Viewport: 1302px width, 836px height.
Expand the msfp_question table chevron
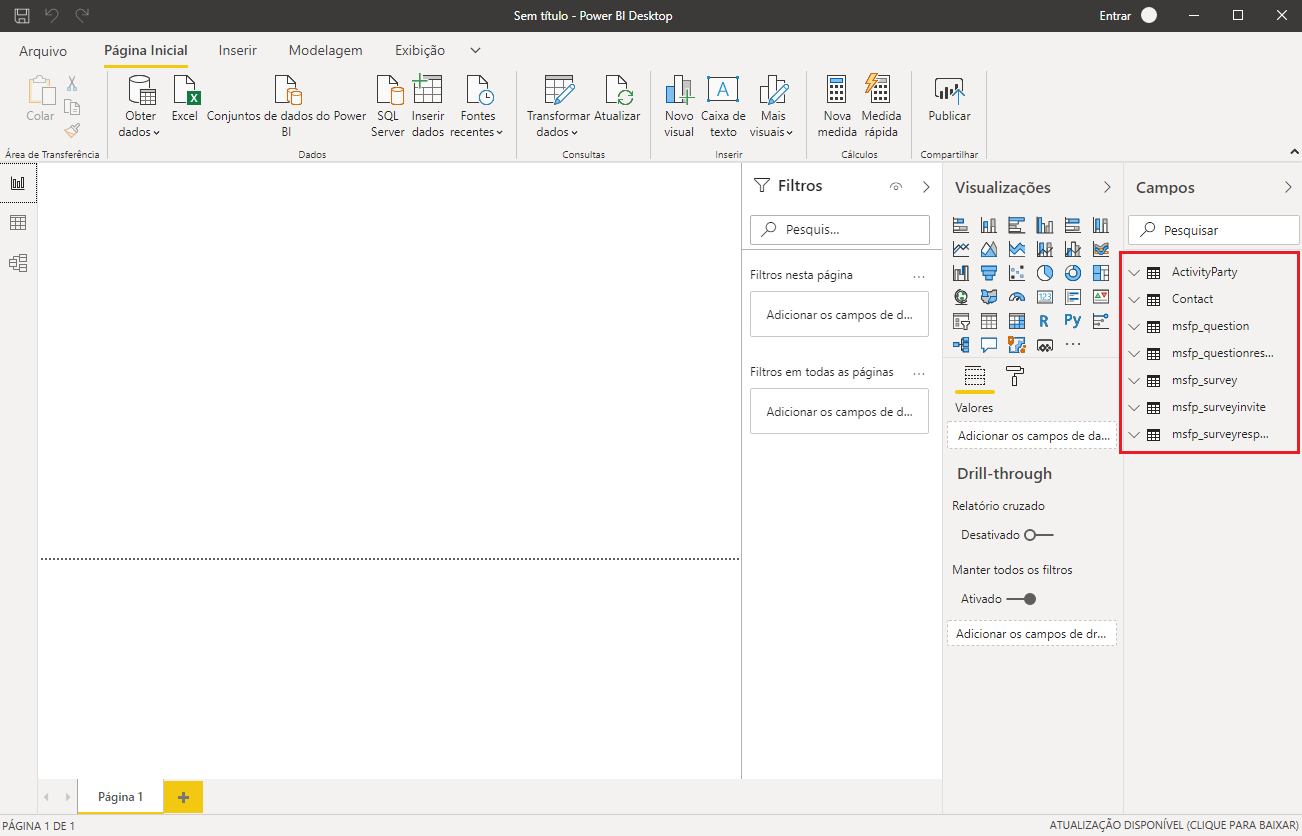(1134, 326)
